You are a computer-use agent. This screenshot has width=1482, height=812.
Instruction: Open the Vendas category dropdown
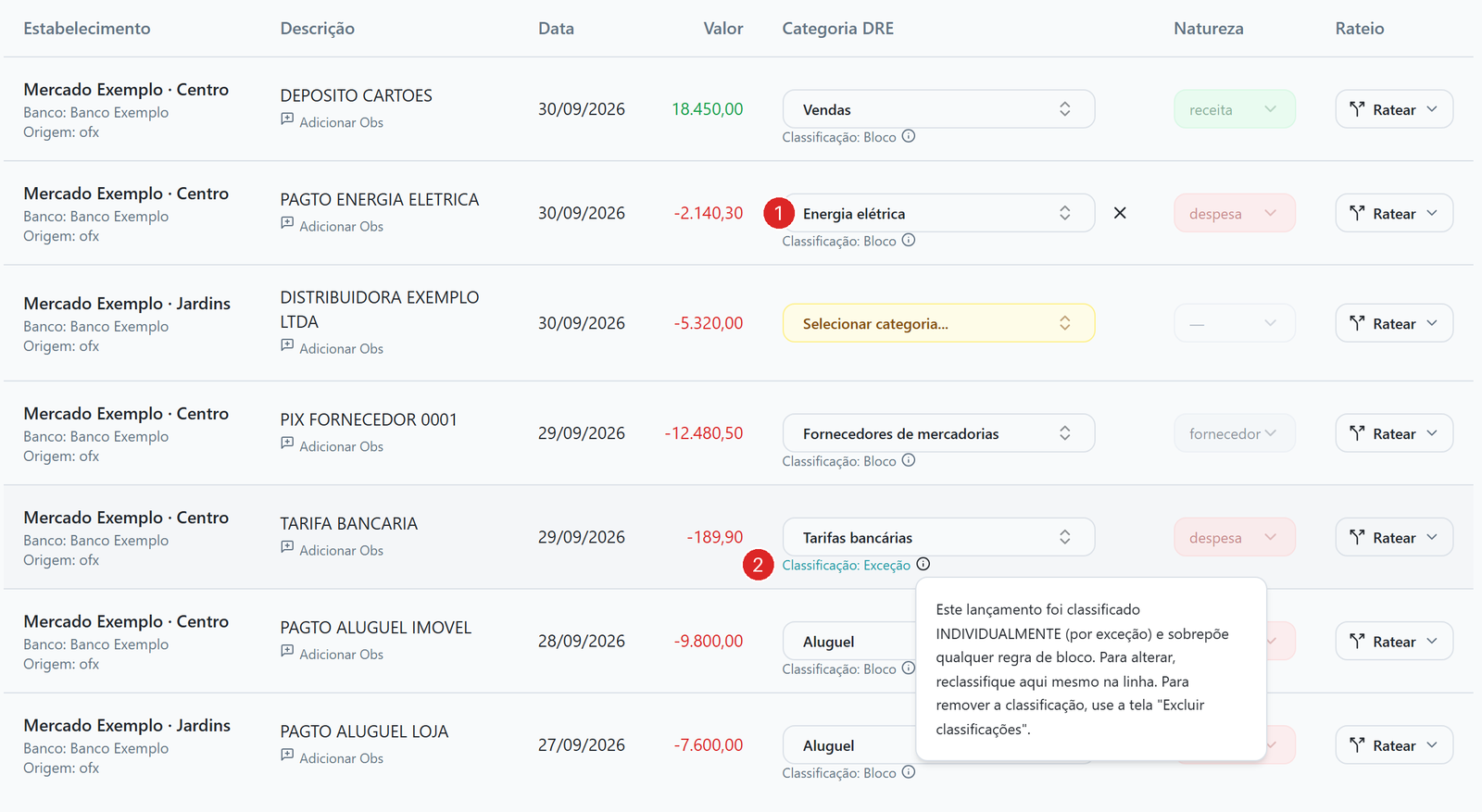coord(938,109)
